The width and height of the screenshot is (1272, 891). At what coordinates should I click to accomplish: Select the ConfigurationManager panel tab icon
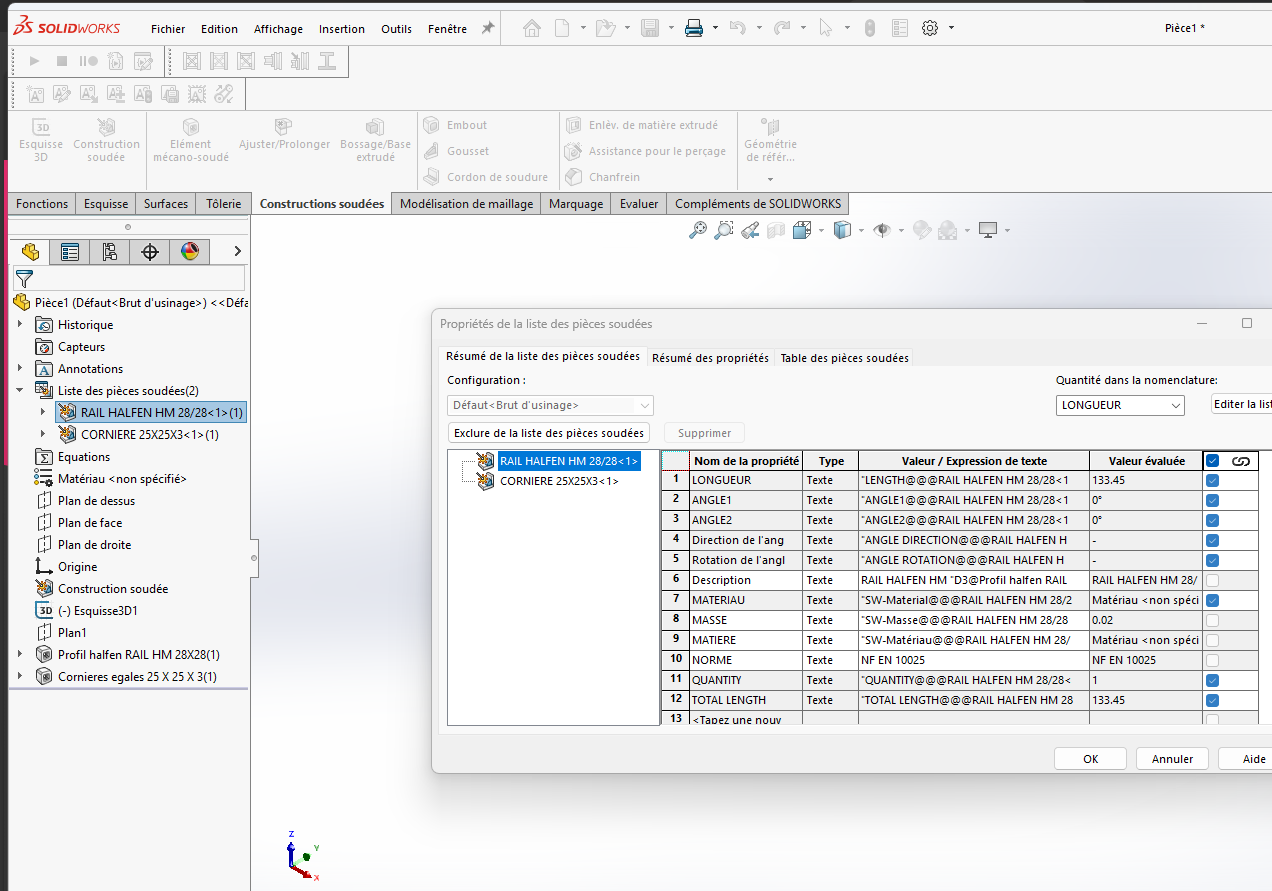coord(110,252)
